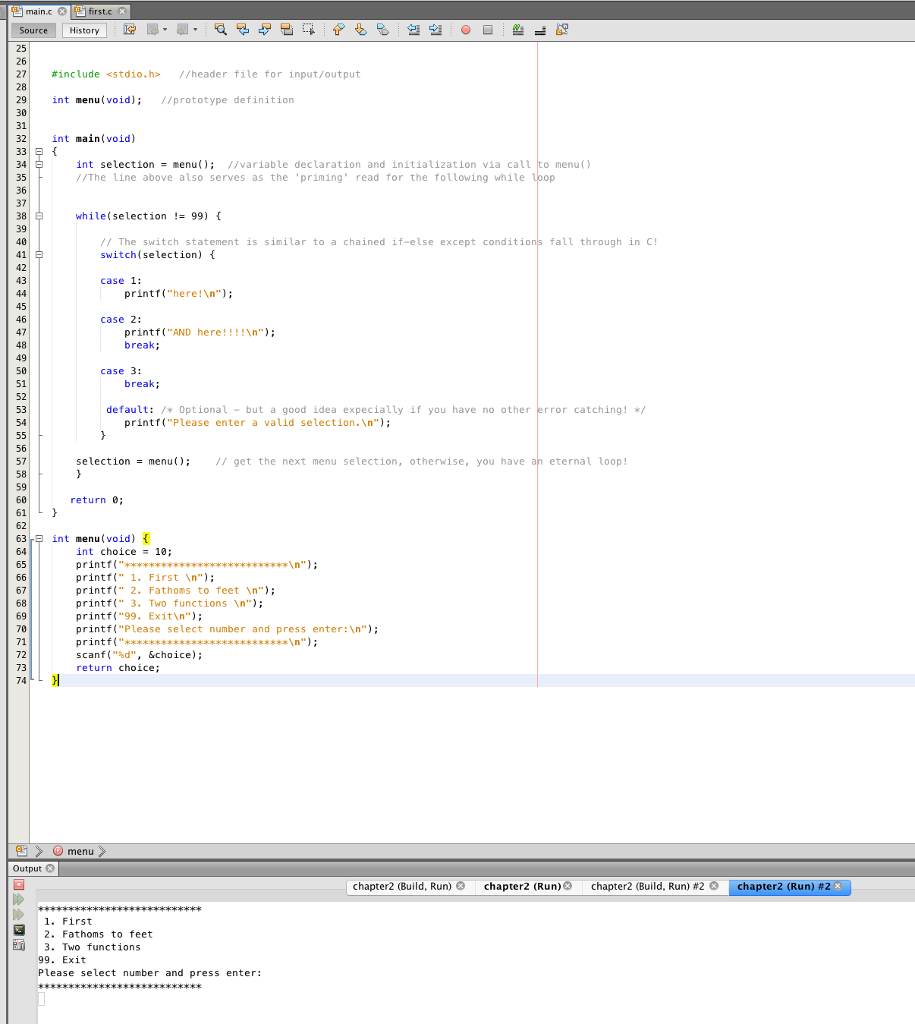The width and height of the screenshot is (915, 1024).
Task: Click the lower green Re-run icon
Action: coord(19,914)
